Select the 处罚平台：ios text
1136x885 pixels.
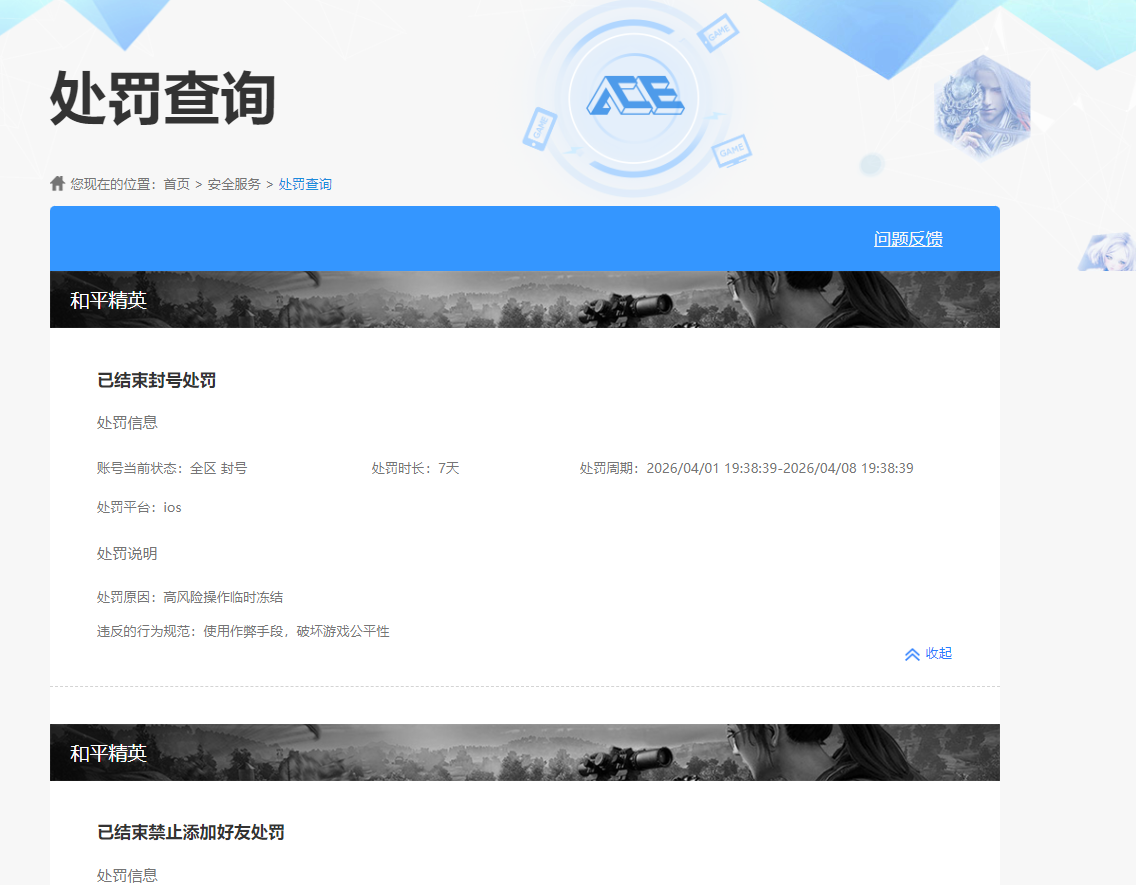click(139, 507)
